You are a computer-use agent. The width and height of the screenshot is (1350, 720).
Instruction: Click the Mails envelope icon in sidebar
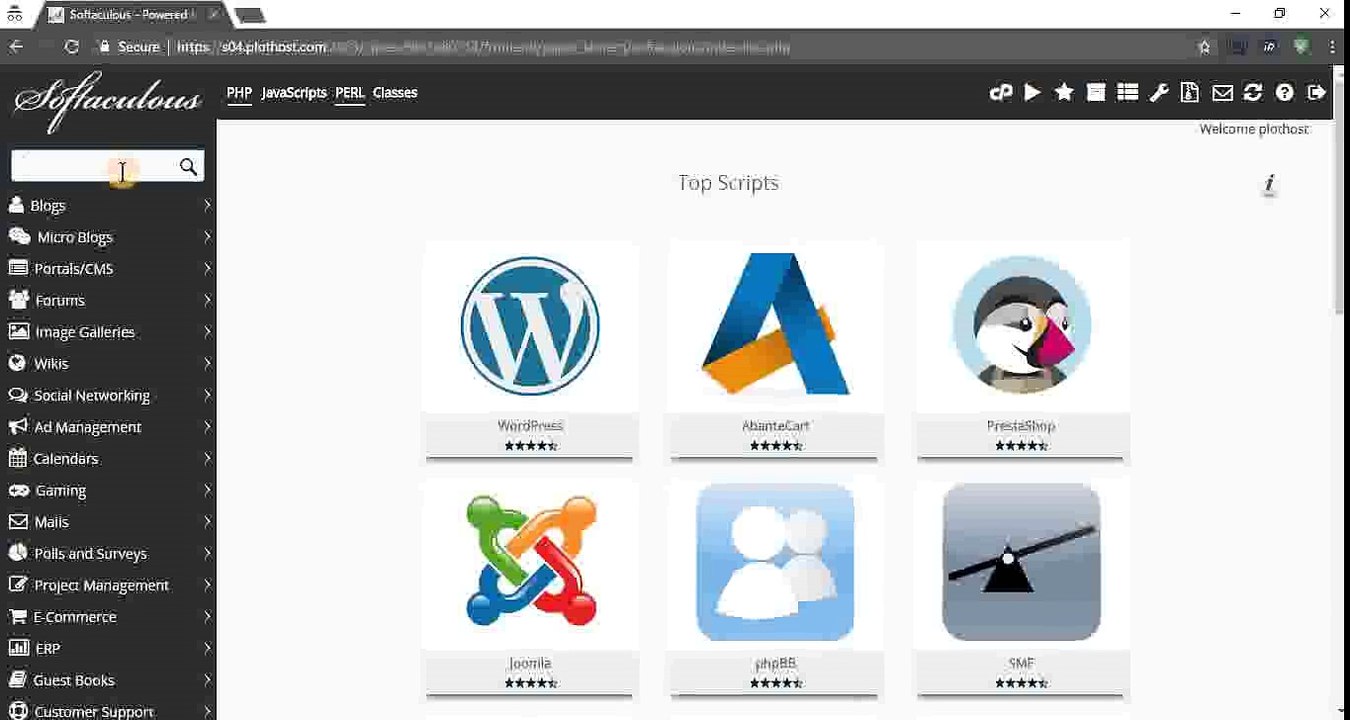[x=18, y=522]
